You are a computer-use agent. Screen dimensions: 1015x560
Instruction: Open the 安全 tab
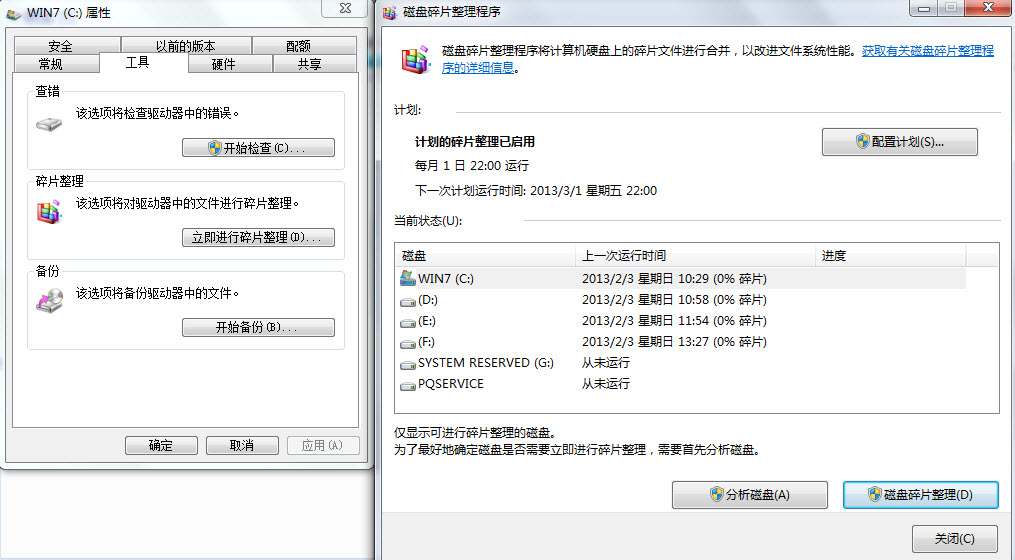(67, 46)
